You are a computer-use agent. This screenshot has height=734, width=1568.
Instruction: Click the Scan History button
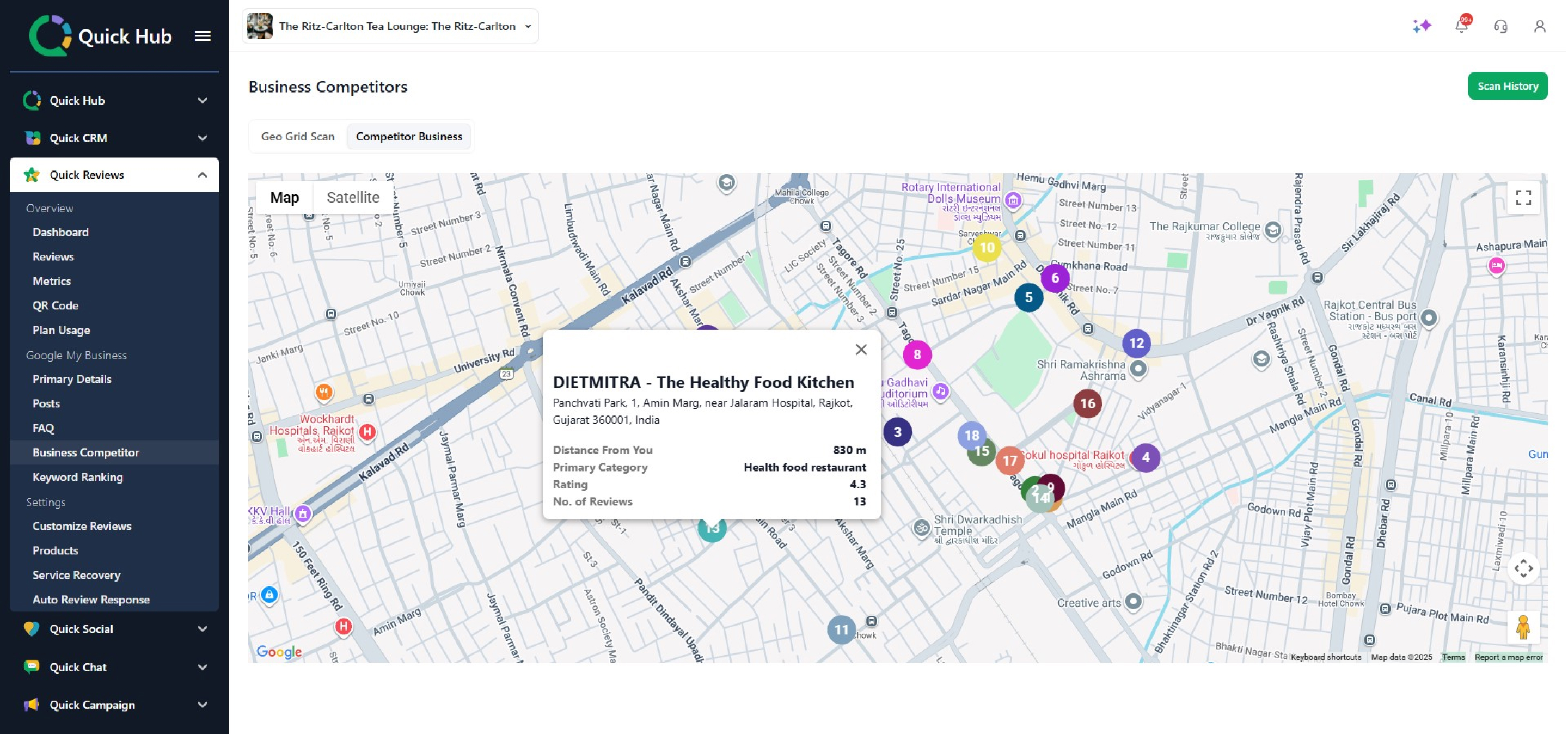(x=1507, y=86)
